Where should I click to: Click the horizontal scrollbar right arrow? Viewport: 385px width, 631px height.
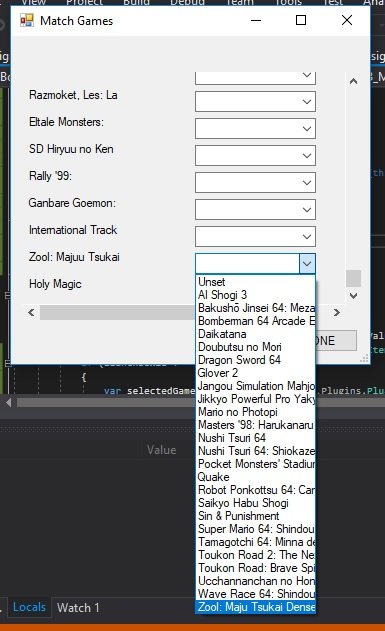337,312
